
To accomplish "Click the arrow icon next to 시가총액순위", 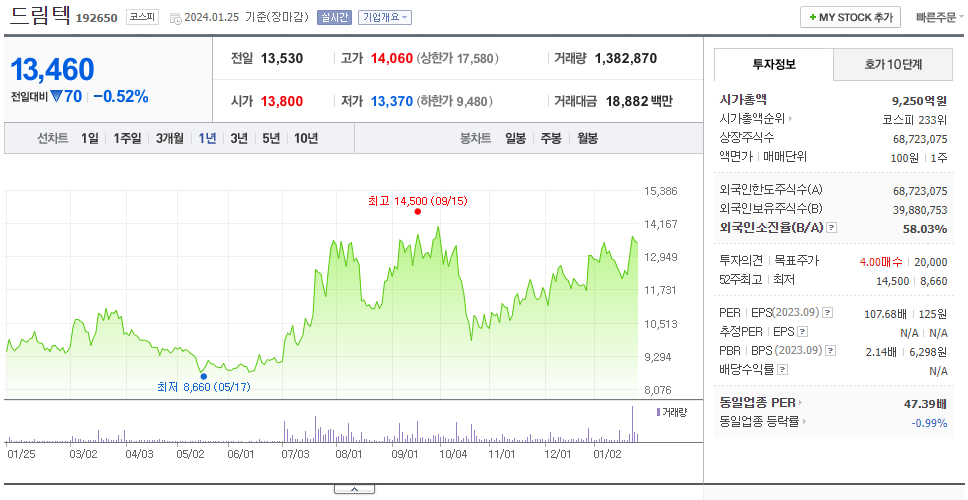I will point(790,119).
